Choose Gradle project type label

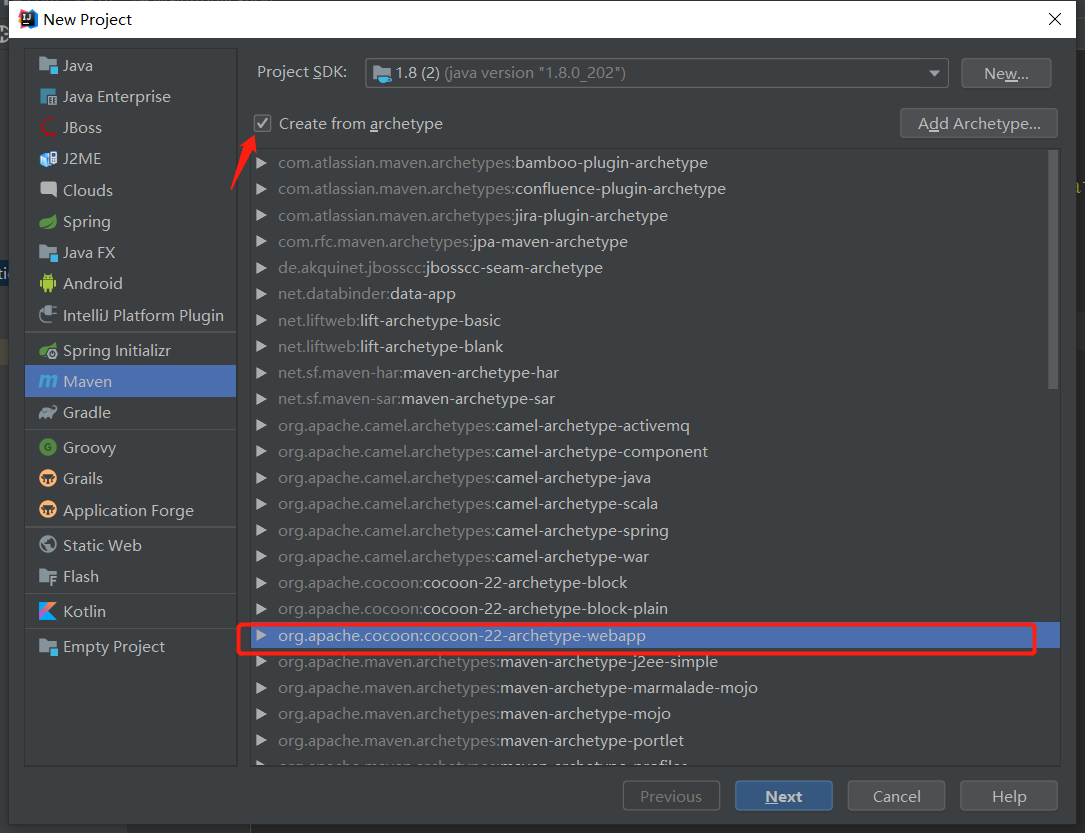click(86, 413)
